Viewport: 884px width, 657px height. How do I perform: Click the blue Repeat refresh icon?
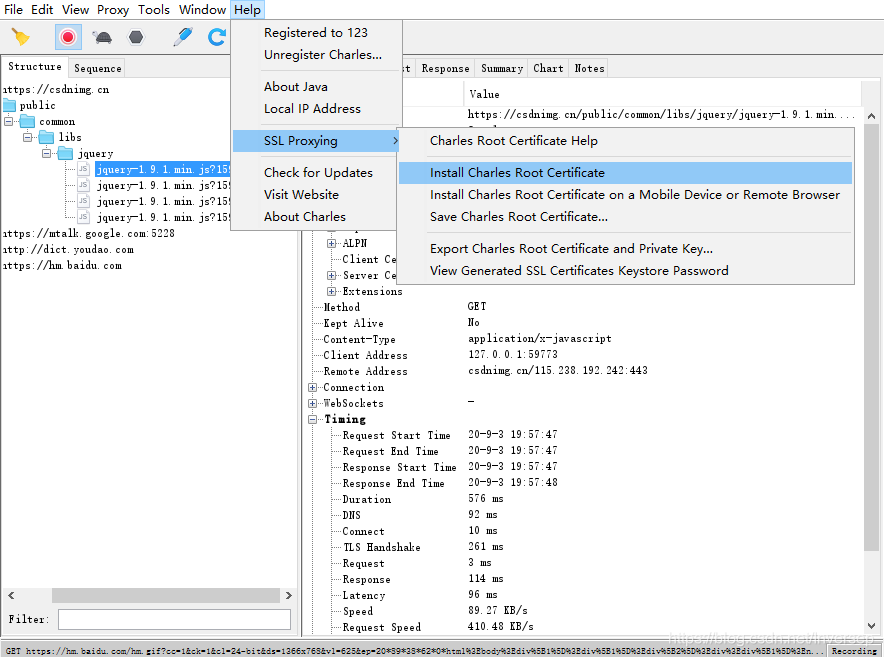(217, 37)
